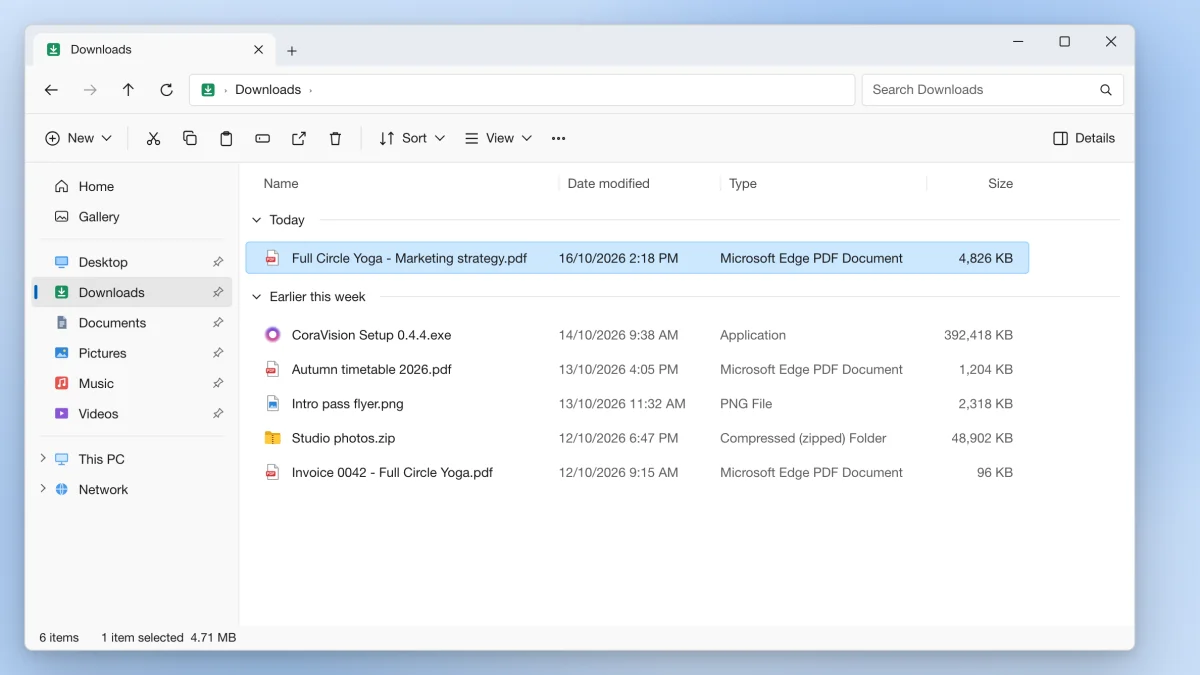
Task: Expand the Network tree node
Action: click(x=42, y=489)
